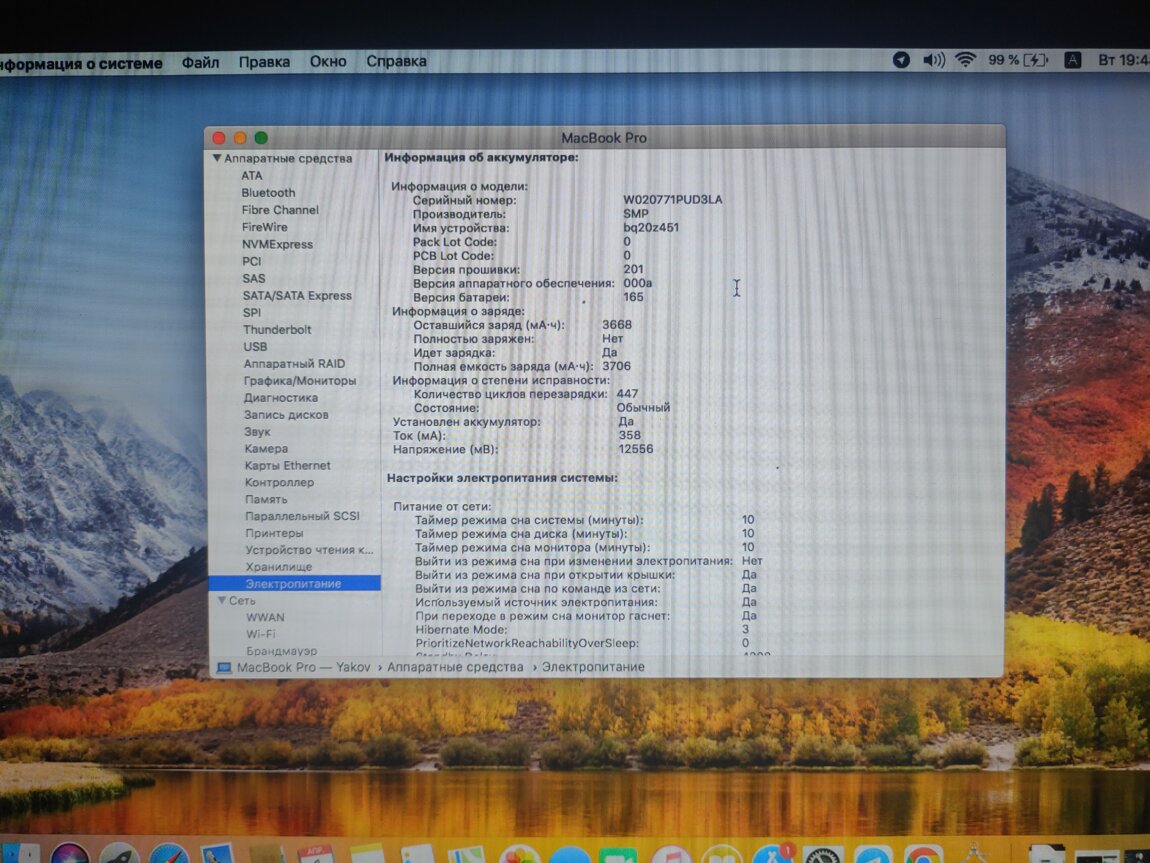Screen dimensions: 1150x863
Task: Open App Store with badge in Dock
Action: [772, 853]
